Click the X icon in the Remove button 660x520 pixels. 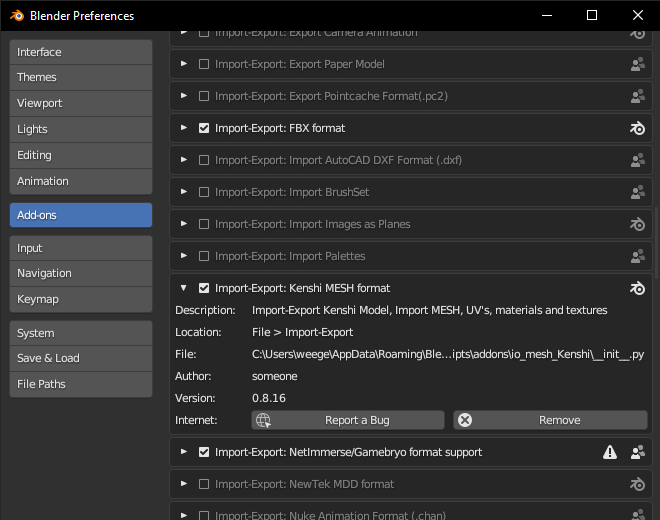[x=465, y=420]
